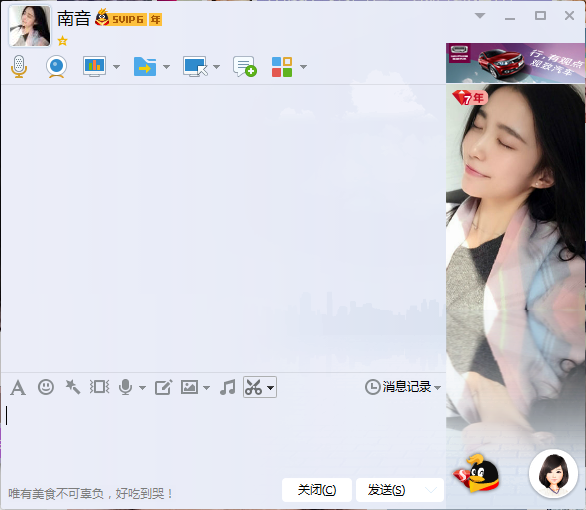Expand the presentation options dropdown arrow
586x510 pixels.
point(117,67)
